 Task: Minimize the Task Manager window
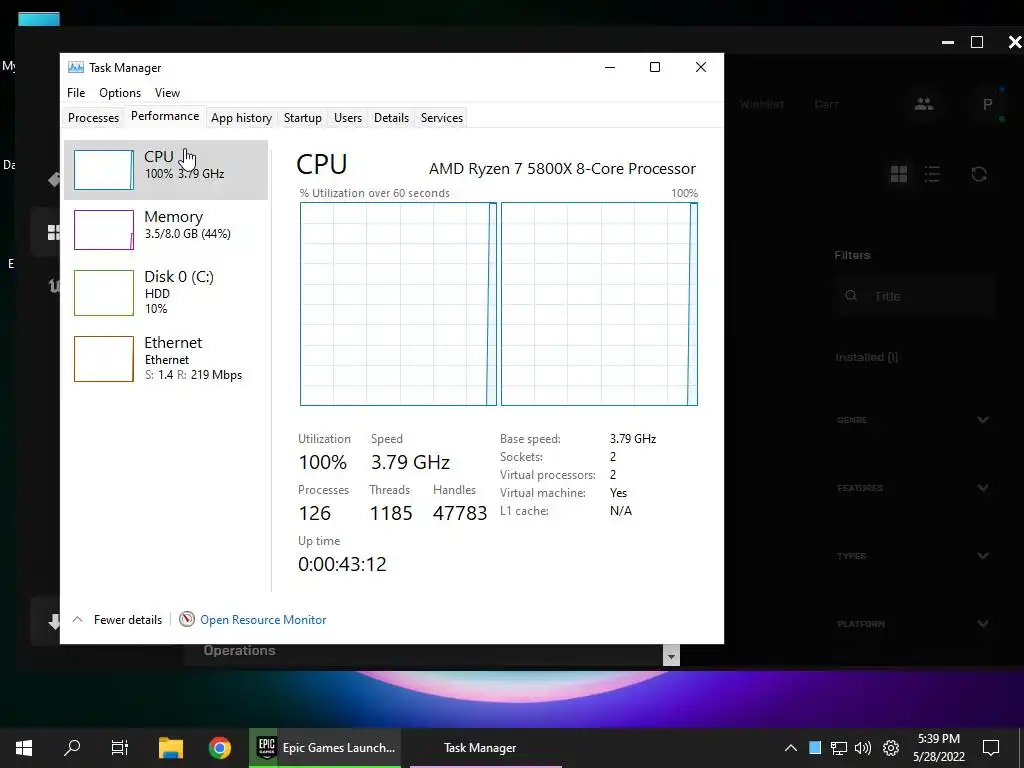pyautogui.click(x=610, y=67)
